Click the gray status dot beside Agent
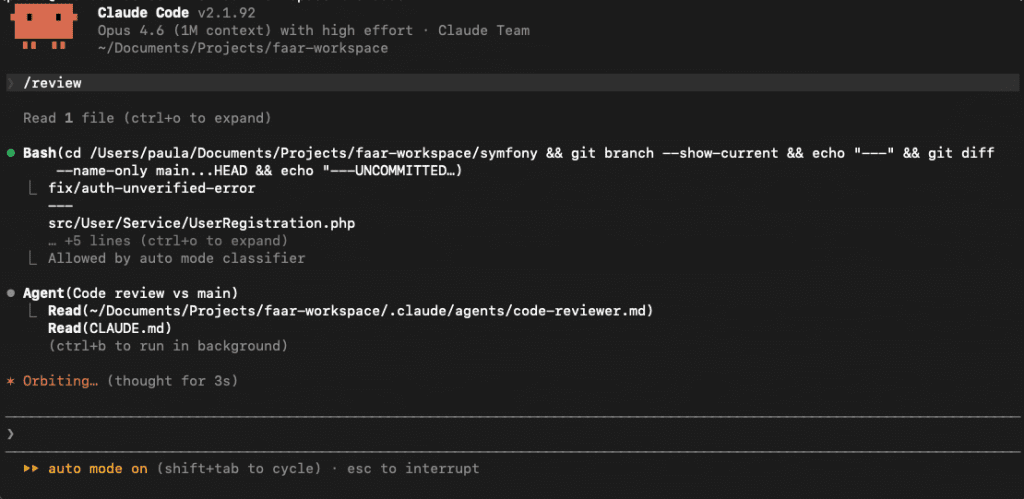This screenshot has width=1024, height=499. (x=11, y=293)
